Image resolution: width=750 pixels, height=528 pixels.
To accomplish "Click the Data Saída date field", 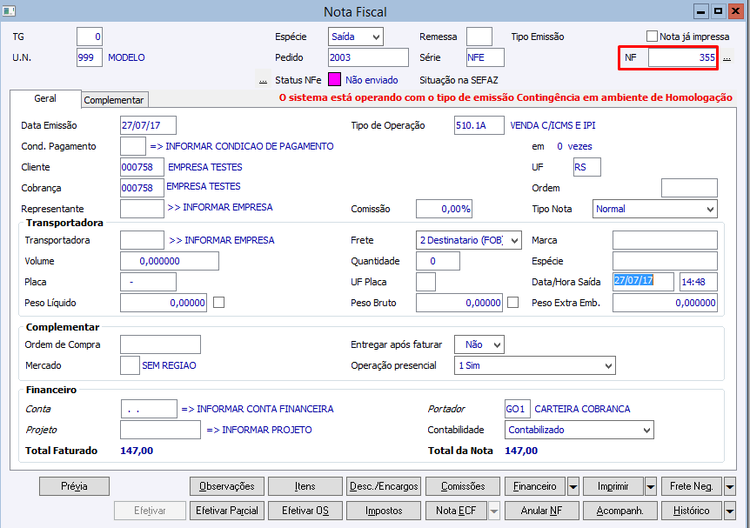I will point(643,282).
